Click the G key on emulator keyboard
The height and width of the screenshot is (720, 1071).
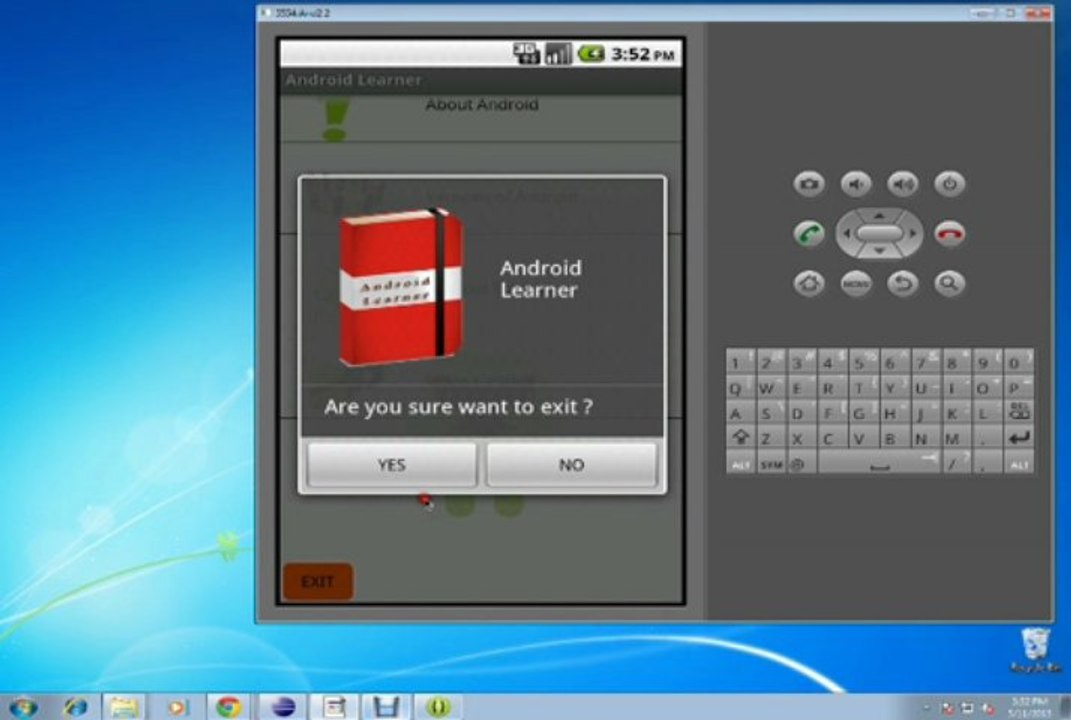862,412
